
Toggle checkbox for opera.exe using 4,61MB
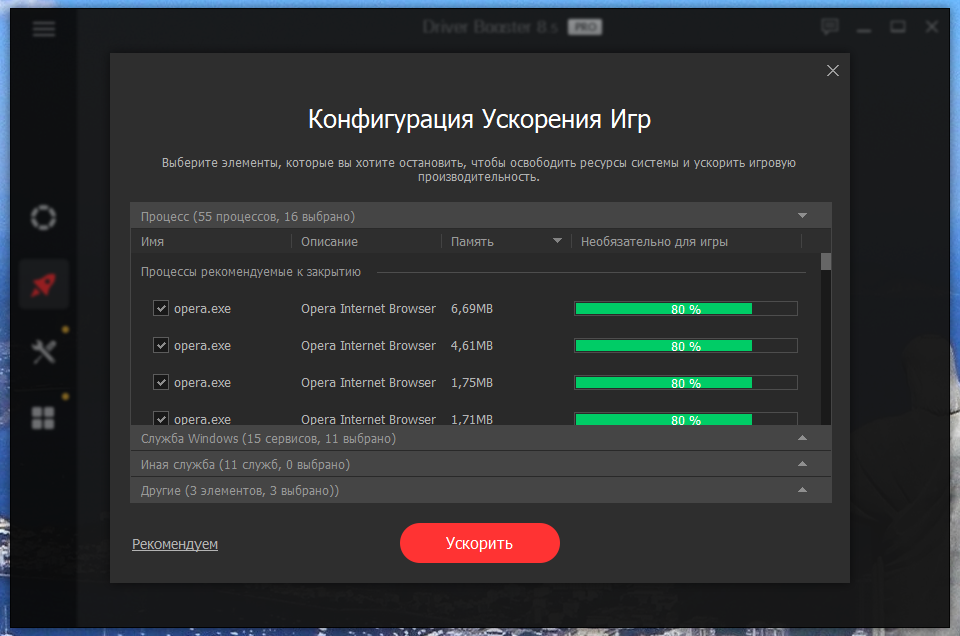click(x=160, y=346)
